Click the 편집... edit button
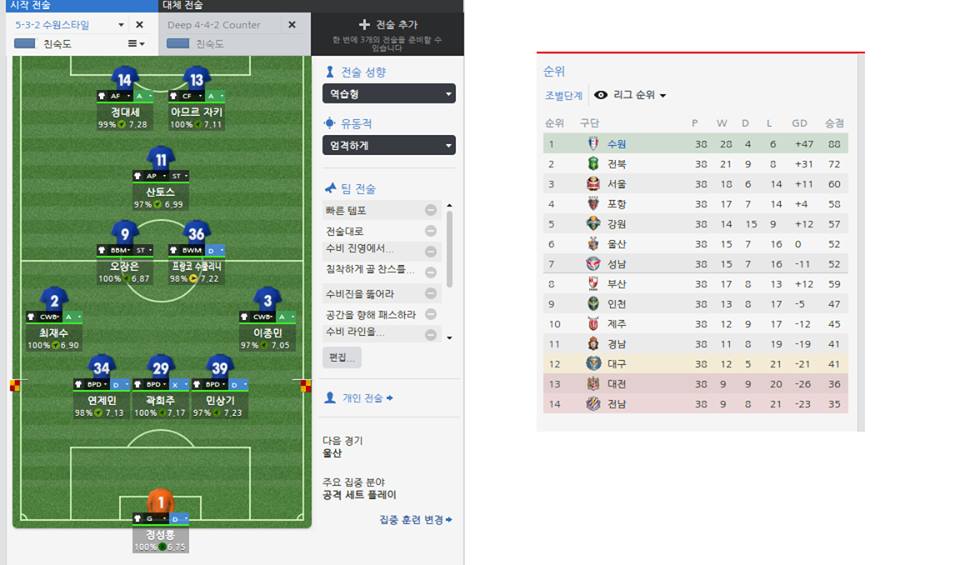The width and height of the screenshot is (960, 565). 342,357
